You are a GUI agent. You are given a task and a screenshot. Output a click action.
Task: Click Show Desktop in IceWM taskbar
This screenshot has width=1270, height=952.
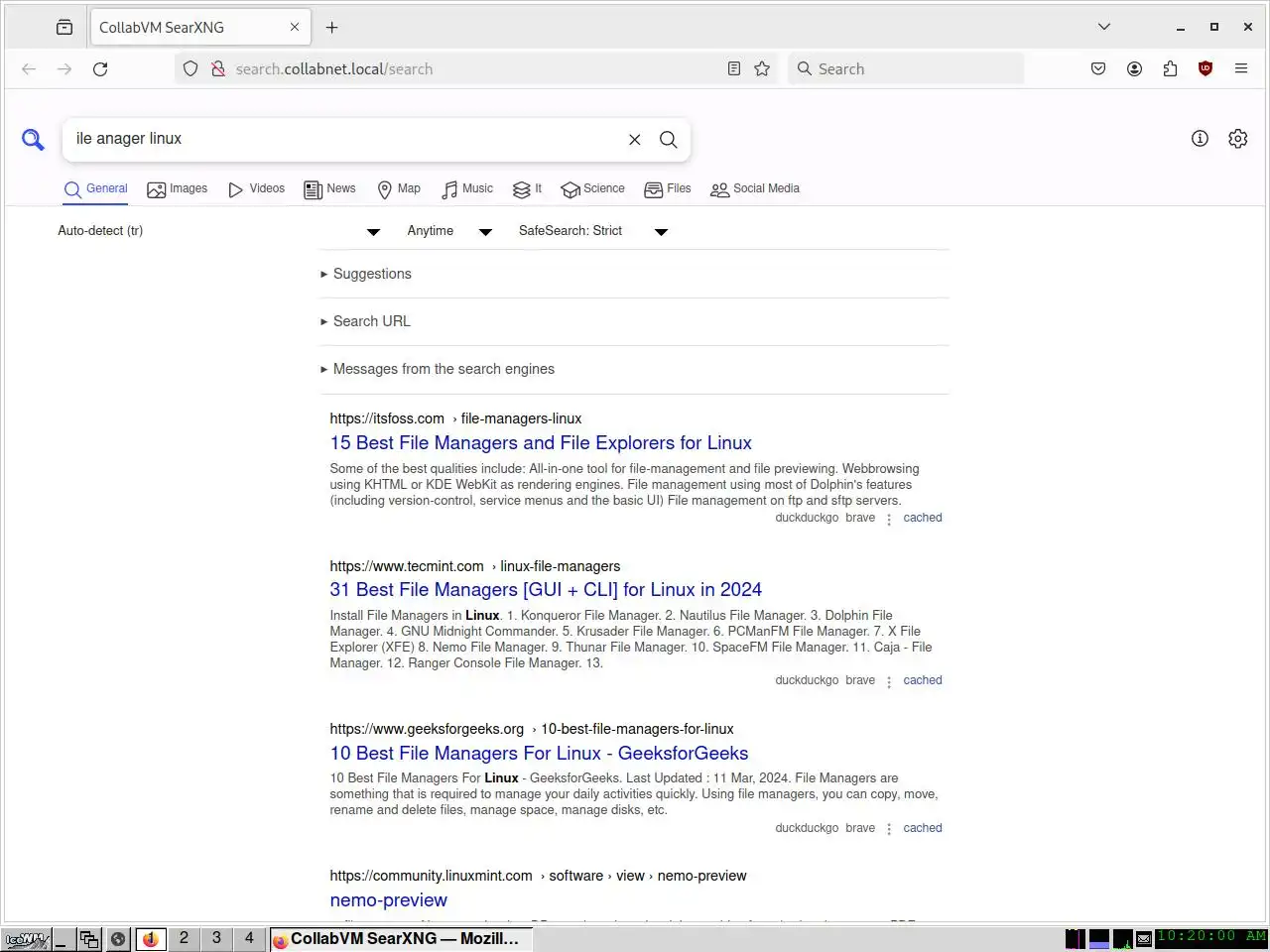pyautogui.click(x=63, y=939)
